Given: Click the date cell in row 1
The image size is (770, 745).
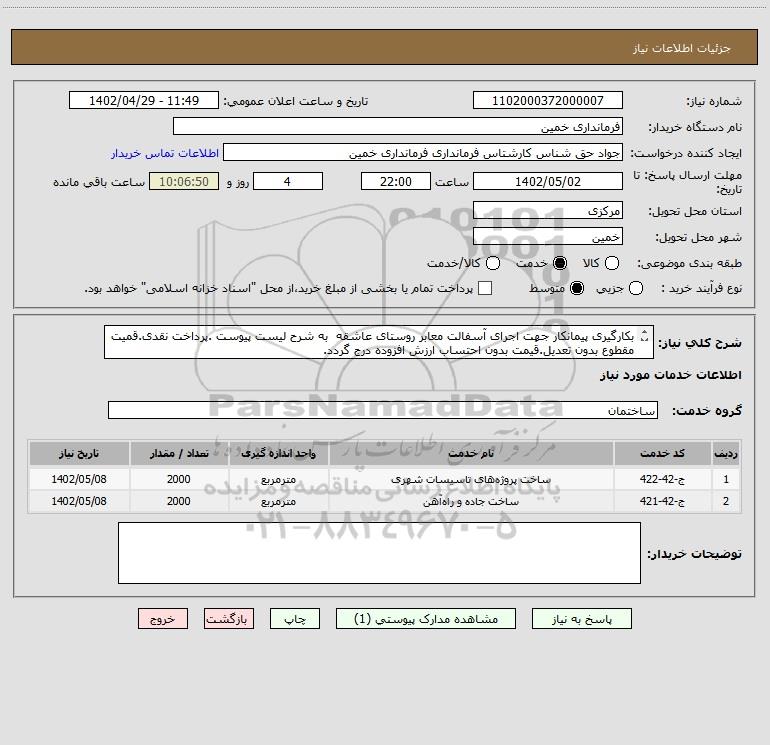Looking at the screenshot, I should tap(79, 479).
